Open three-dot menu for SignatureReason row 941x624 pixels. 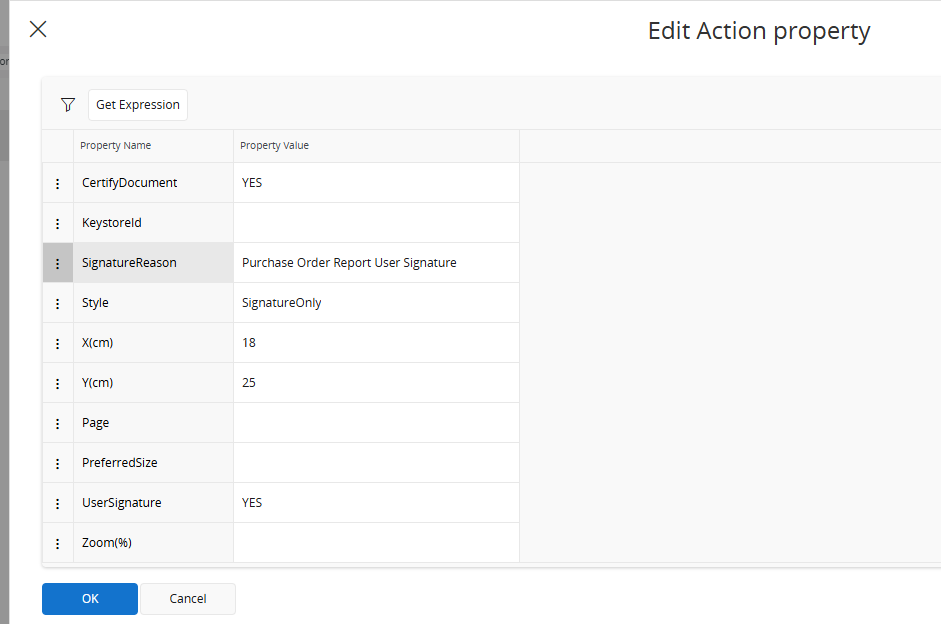coord(58,263)
